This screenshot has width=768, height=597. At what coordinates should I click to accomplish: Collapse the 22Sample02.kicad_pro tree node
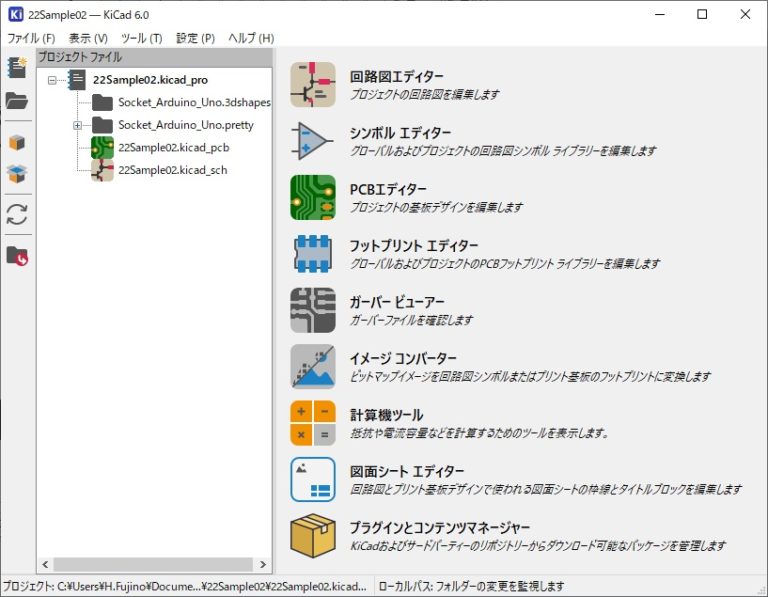click(x=53, y=80)
